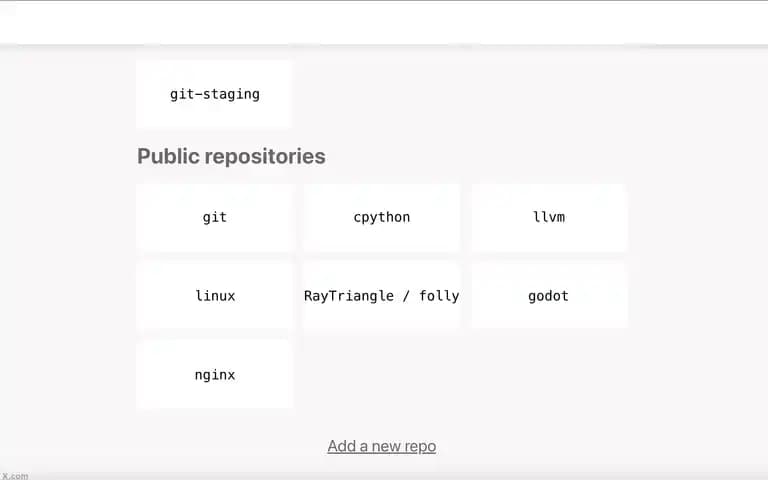Open the RayTriangle / folly repository card

pyautogui.click(x=382, y=296)
